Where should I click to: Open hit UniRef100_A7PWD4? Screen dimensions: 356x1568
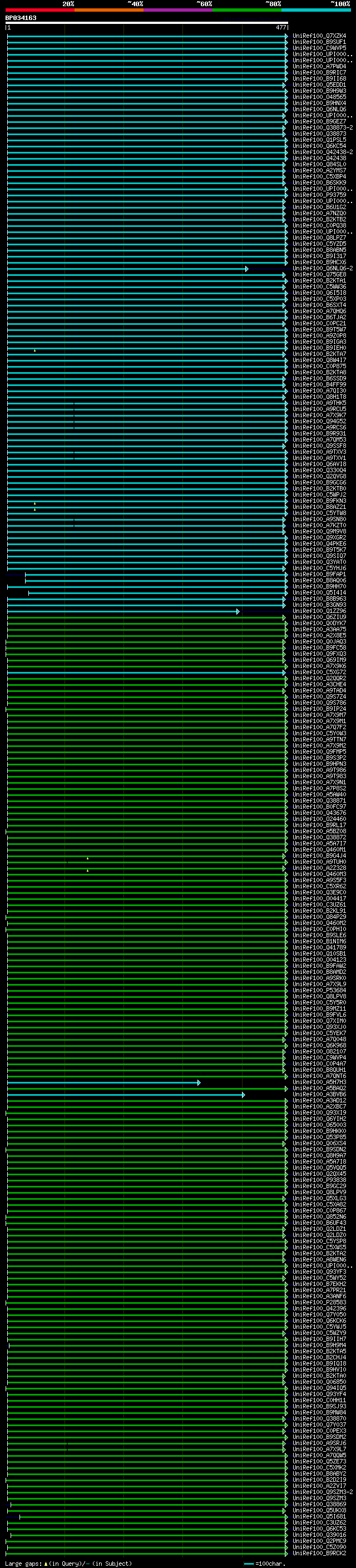click(319, 66)
